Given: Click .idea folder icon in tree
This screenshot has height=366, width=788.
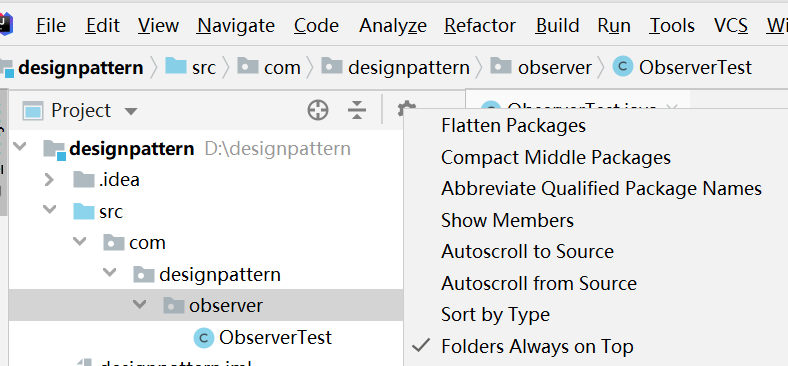Looking at the screenshot, I should click(83, 179).
